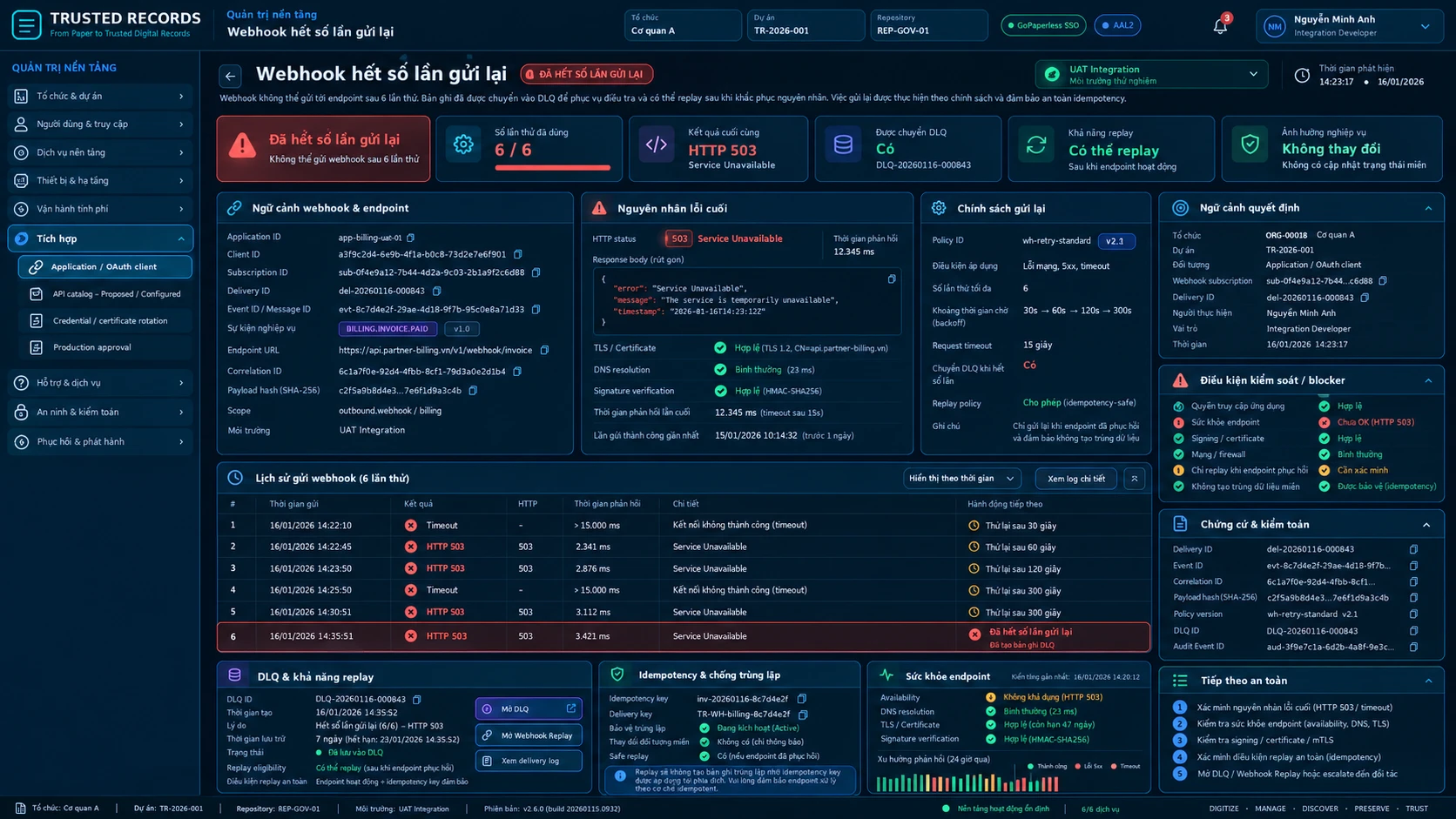Viewport: 1456px width, 819px height.
Task: Click the DLQ database icon card
Action: 843,146
